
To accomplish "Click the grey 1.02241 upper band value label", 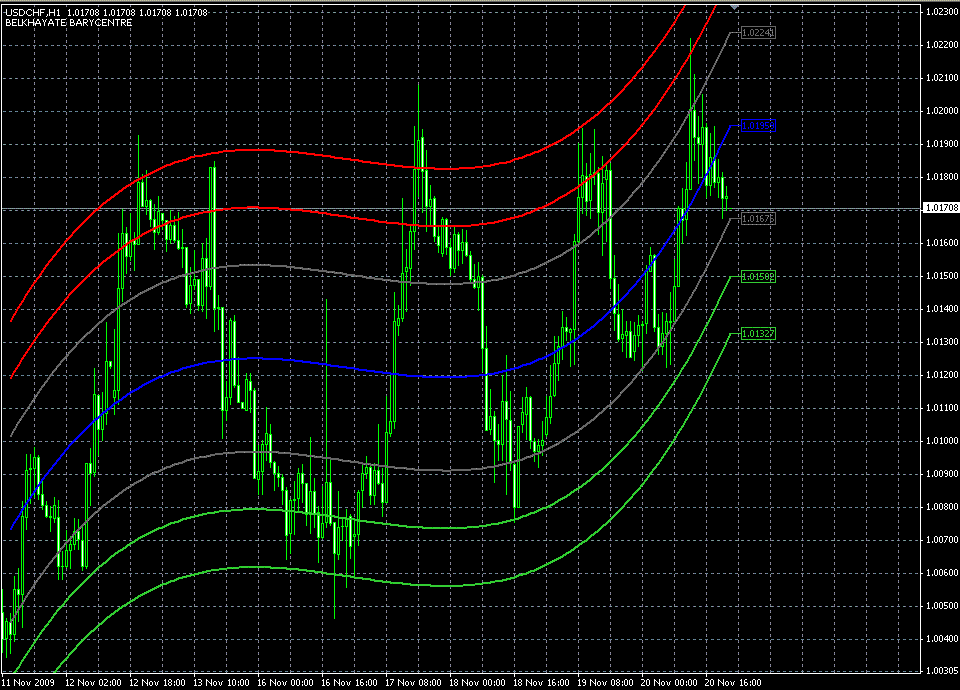I will tap(757, 32).
